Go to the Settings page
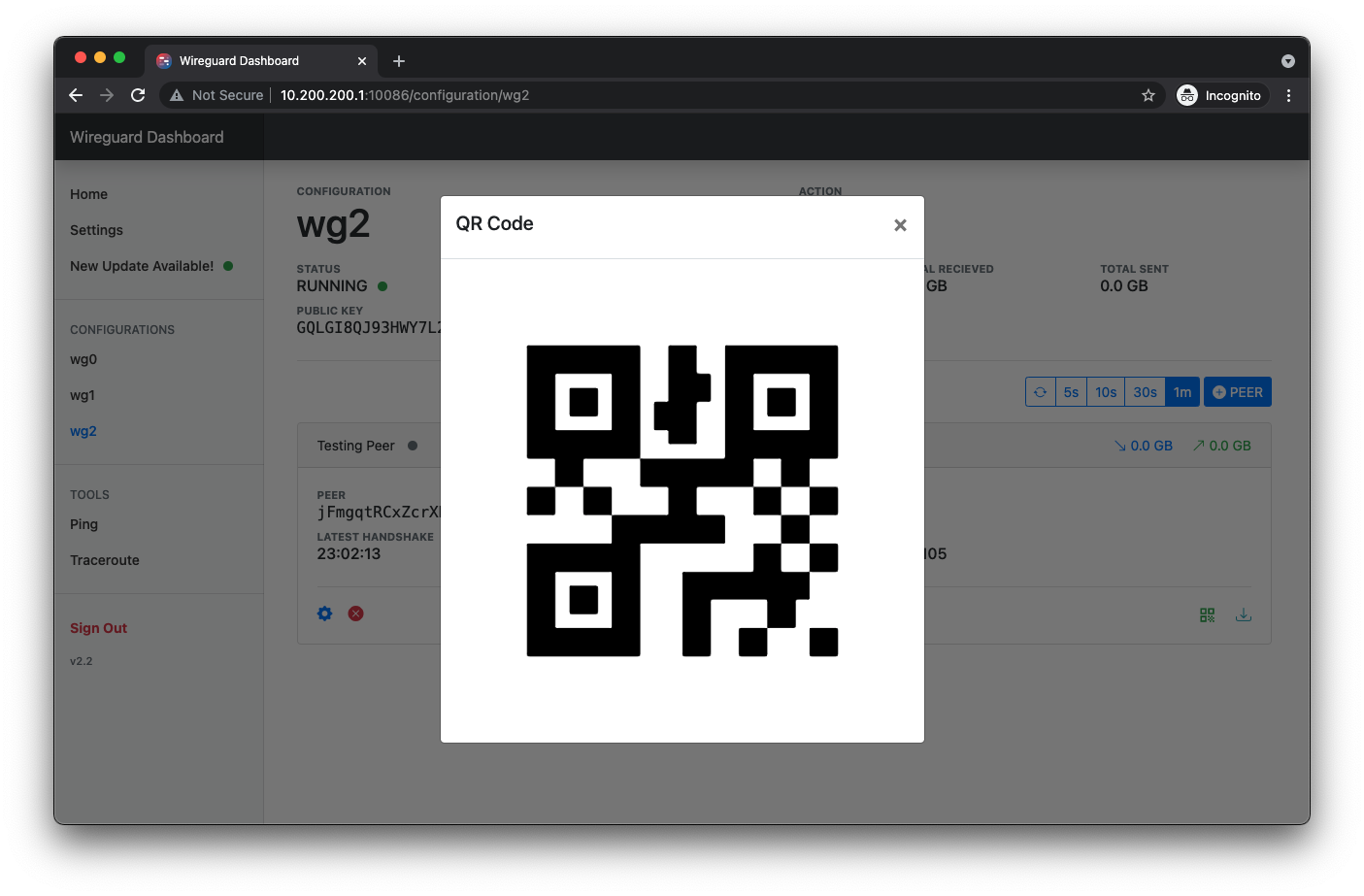The image size is (1364, 896). [96, 230]
